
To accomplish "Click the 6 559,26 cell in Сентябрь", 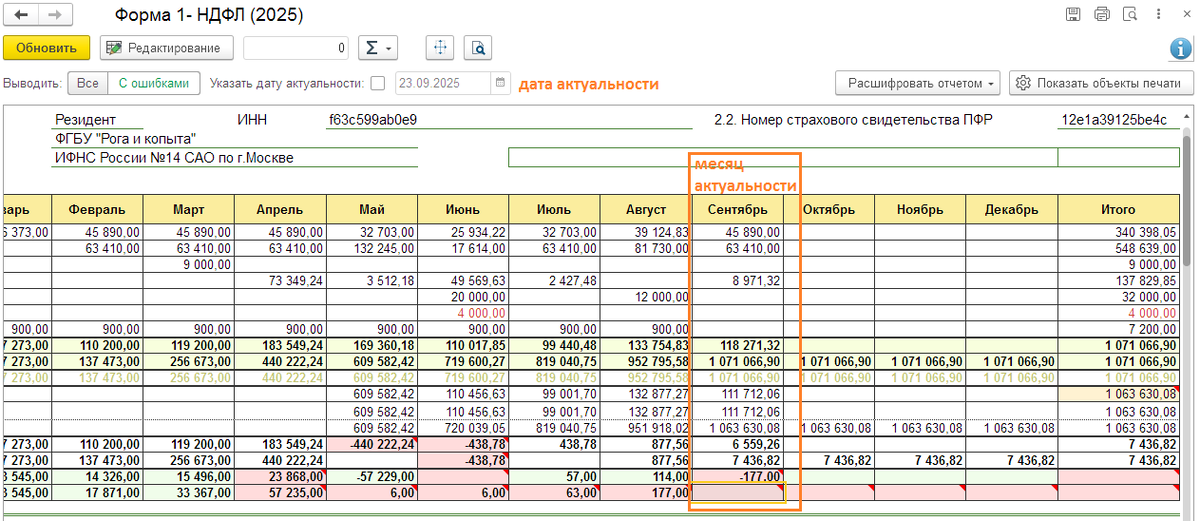I will (x=737, y=443).
